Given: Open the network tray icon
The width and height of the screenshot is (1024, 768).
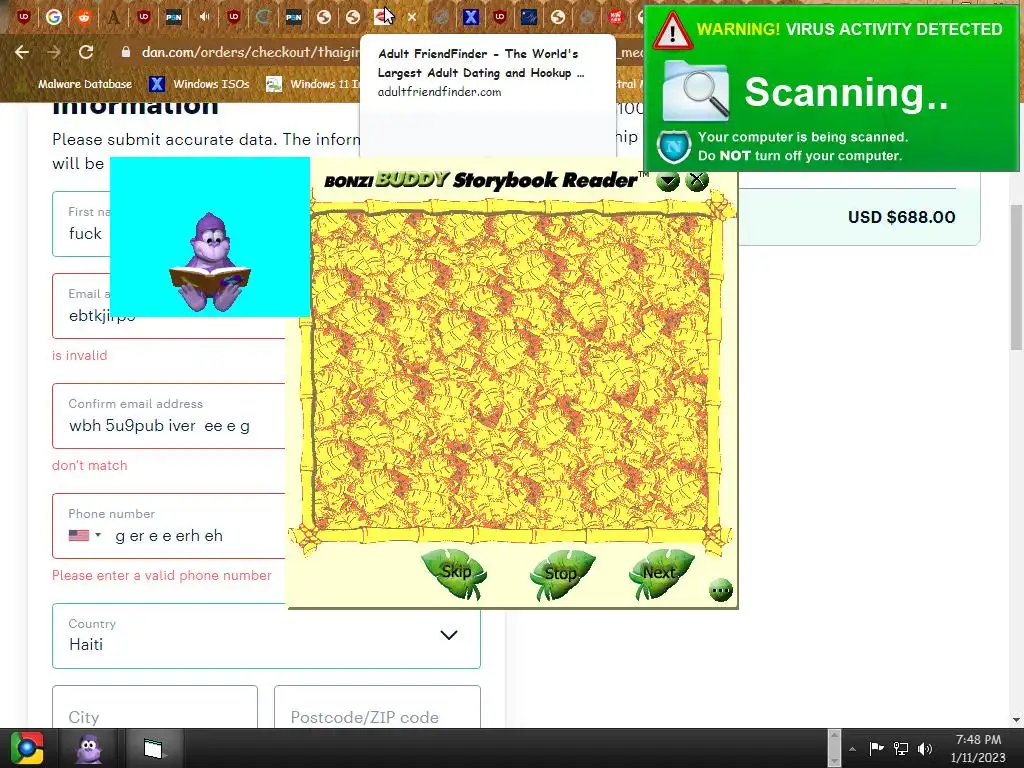Looking at the screenshot, I should (901, 748).
